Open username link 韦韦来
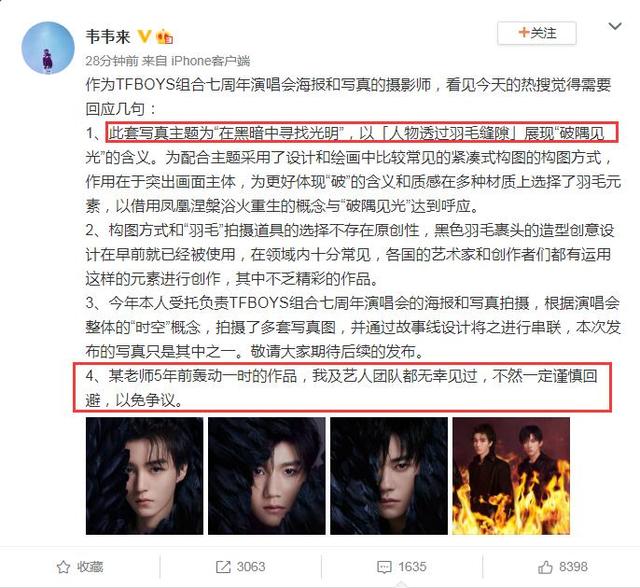Screen dimensions: 640x588 (108, 37)
